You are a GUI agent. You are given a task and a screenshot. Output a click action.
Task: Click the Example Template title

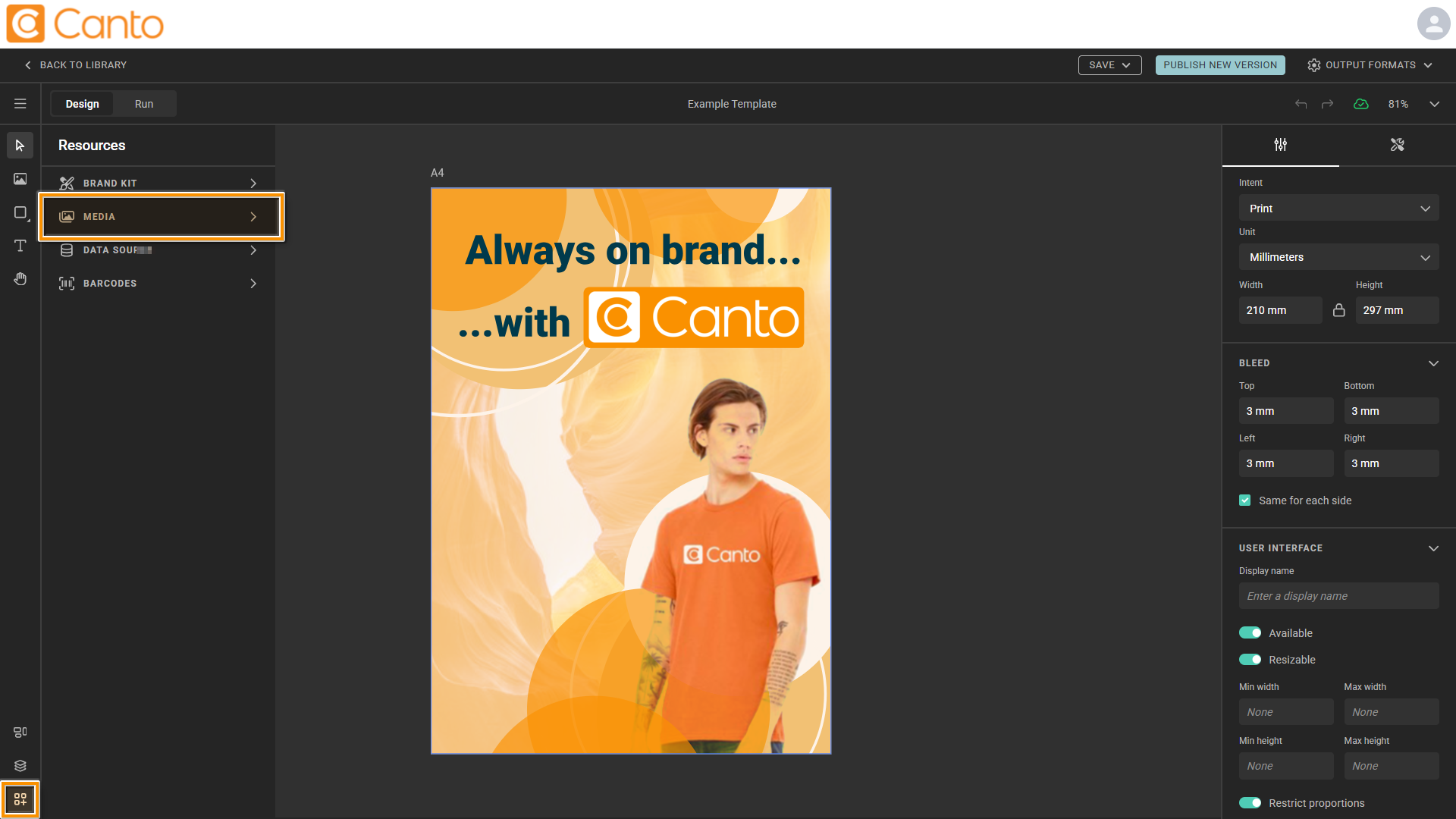732,104
